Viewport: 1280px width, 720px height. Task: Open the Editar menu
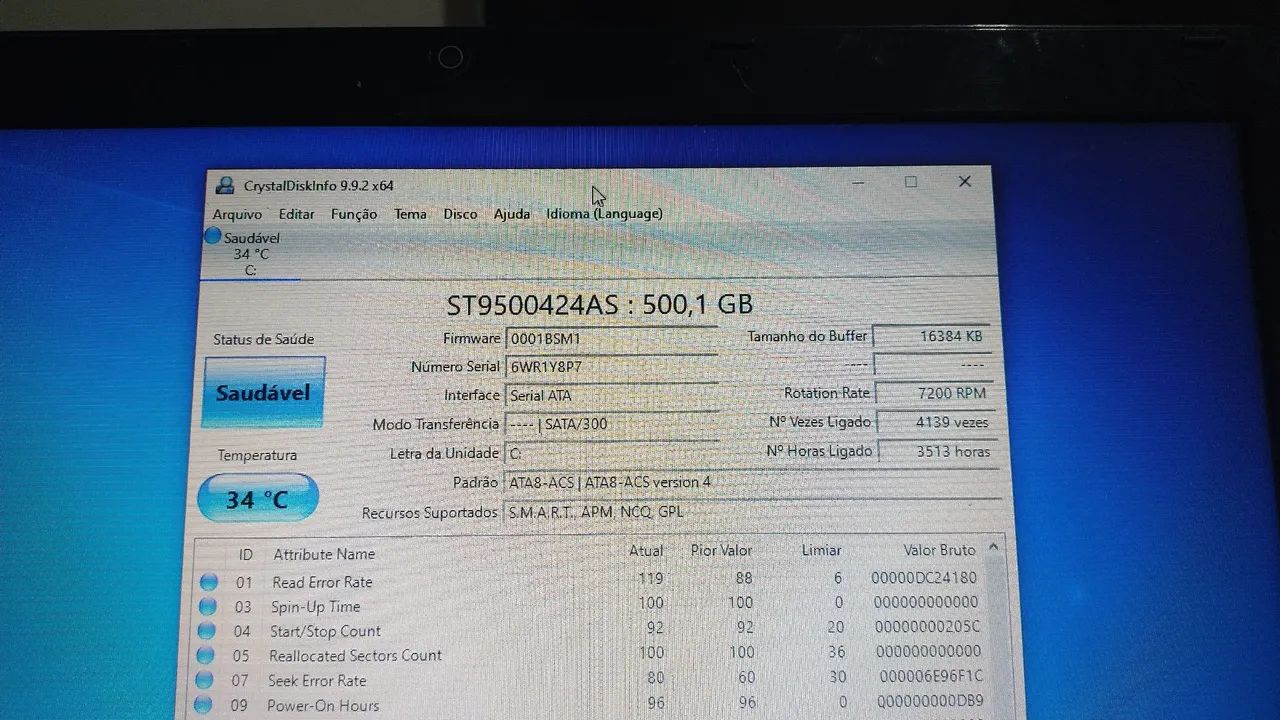(296, 214)
